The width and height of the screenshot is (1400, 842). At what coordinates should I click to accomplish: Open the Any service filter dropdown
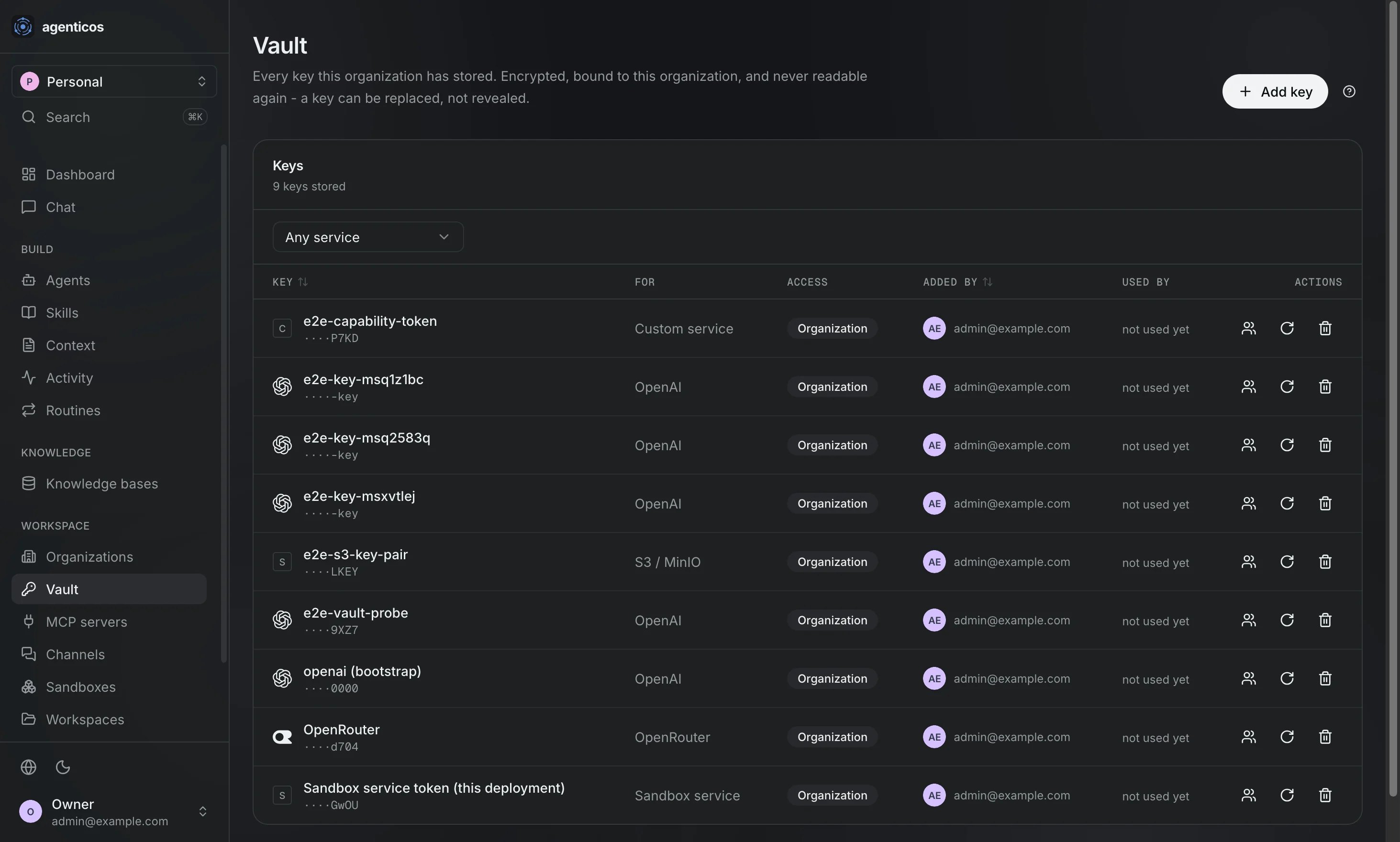pos(368,237)
